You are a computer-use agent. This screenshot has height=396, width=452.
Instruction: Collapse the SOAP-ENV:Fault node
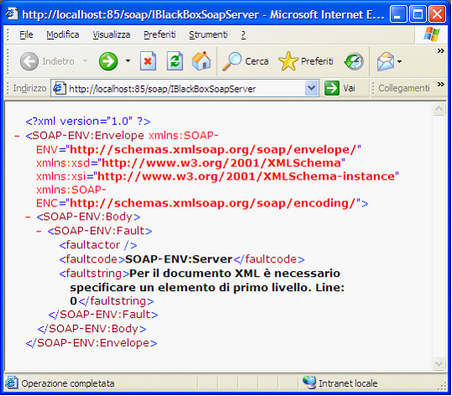tap(39, 231)
